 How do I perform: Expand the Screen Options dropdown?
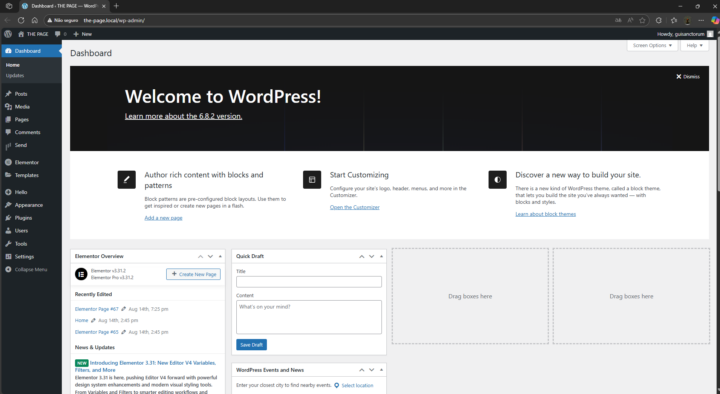[x=652, y=45]
